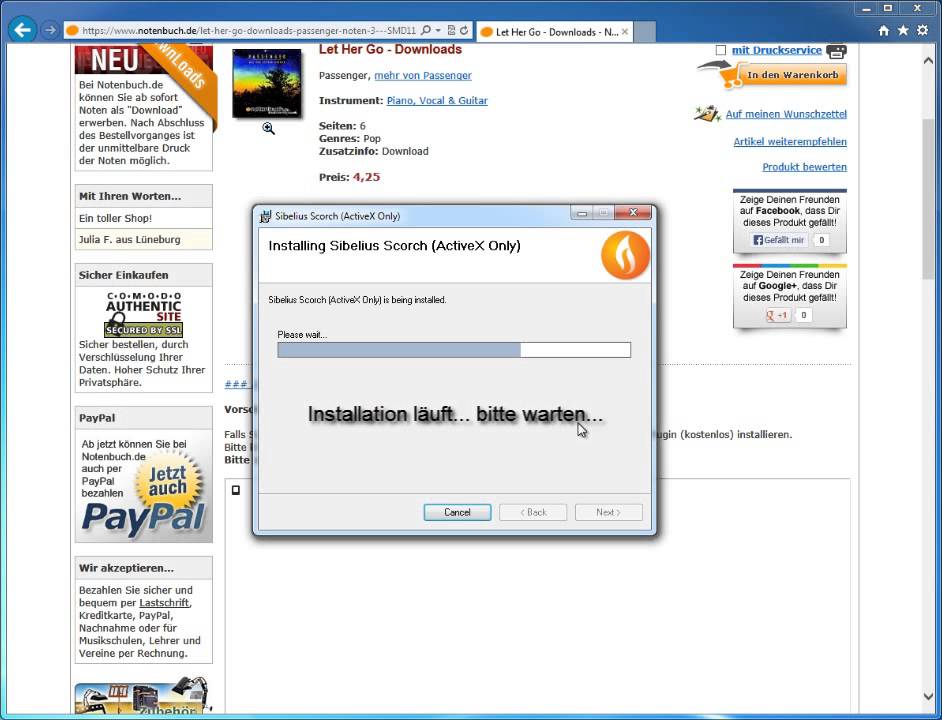Image resolution: width=942 pixels, height=720 pixels.
Task: Open browser tools gear icon
Action: pos(923,30)
